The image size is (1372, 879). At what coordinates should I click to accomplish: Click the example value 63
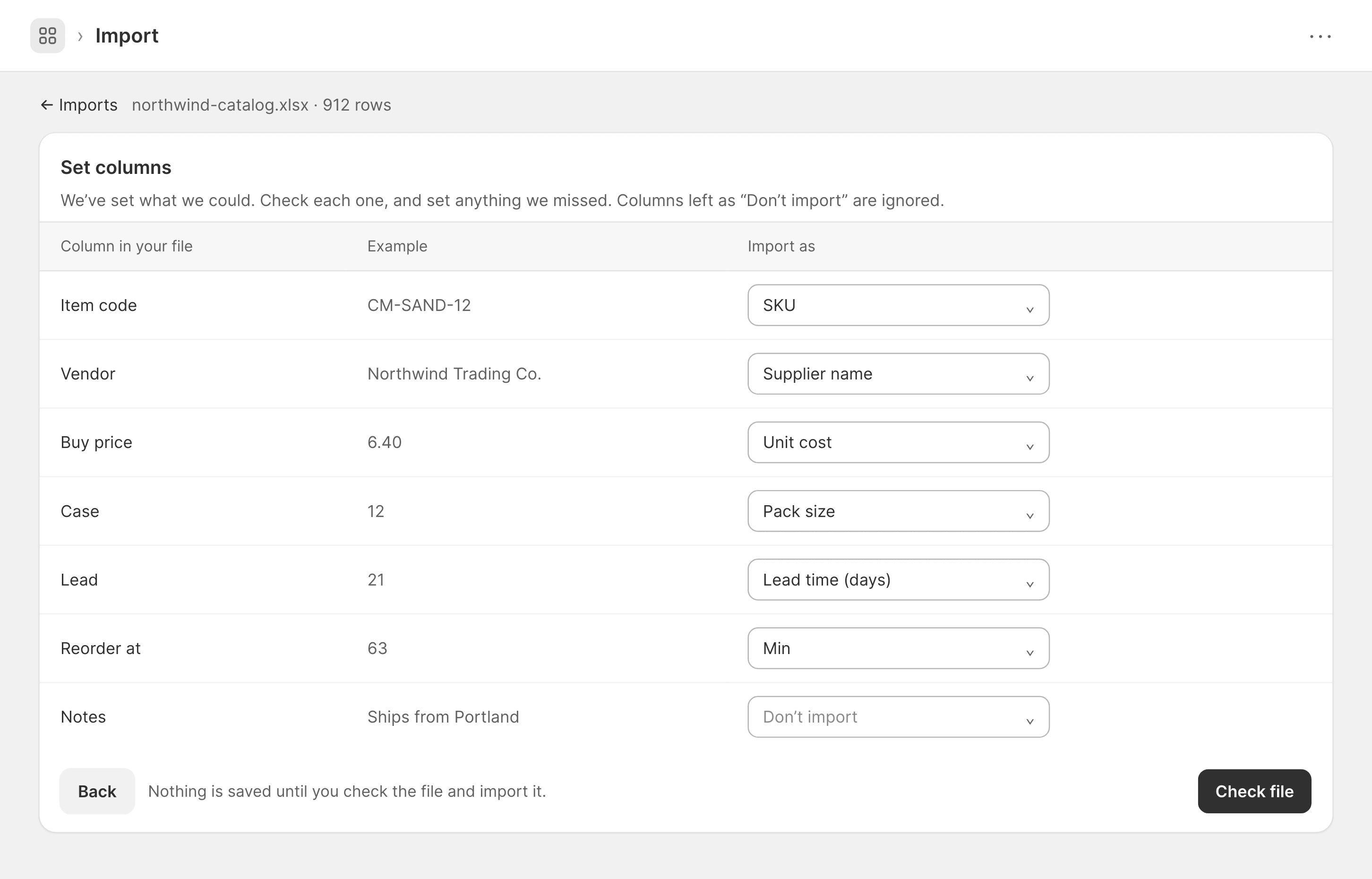(x=377, y=648)
